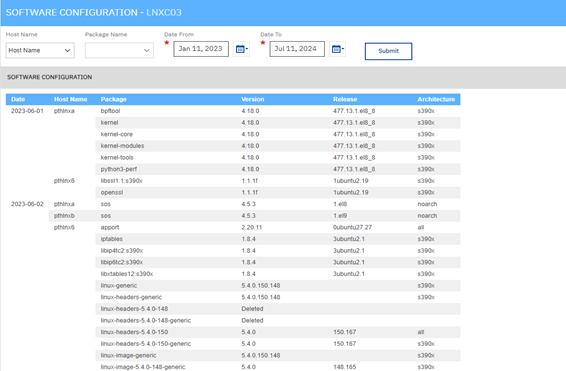566x371 pixels.
Task: Click the apport package cell
Action: tap(110, 227)
